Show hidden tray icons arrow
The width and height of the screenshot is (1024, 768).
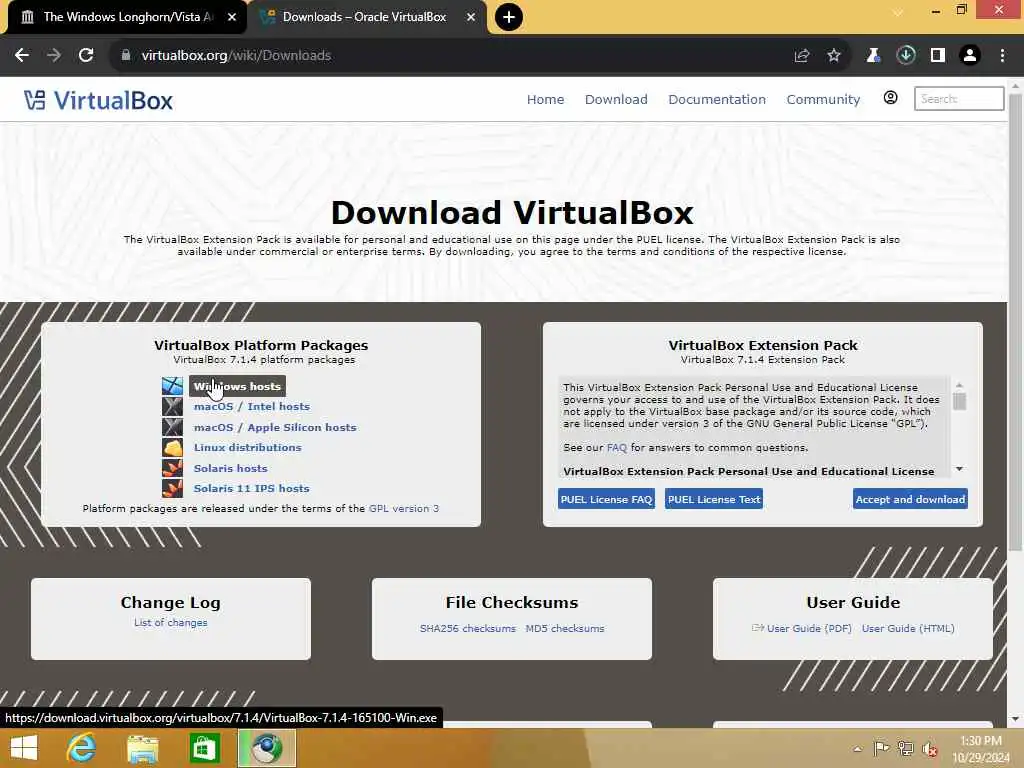tap(857, 749)
